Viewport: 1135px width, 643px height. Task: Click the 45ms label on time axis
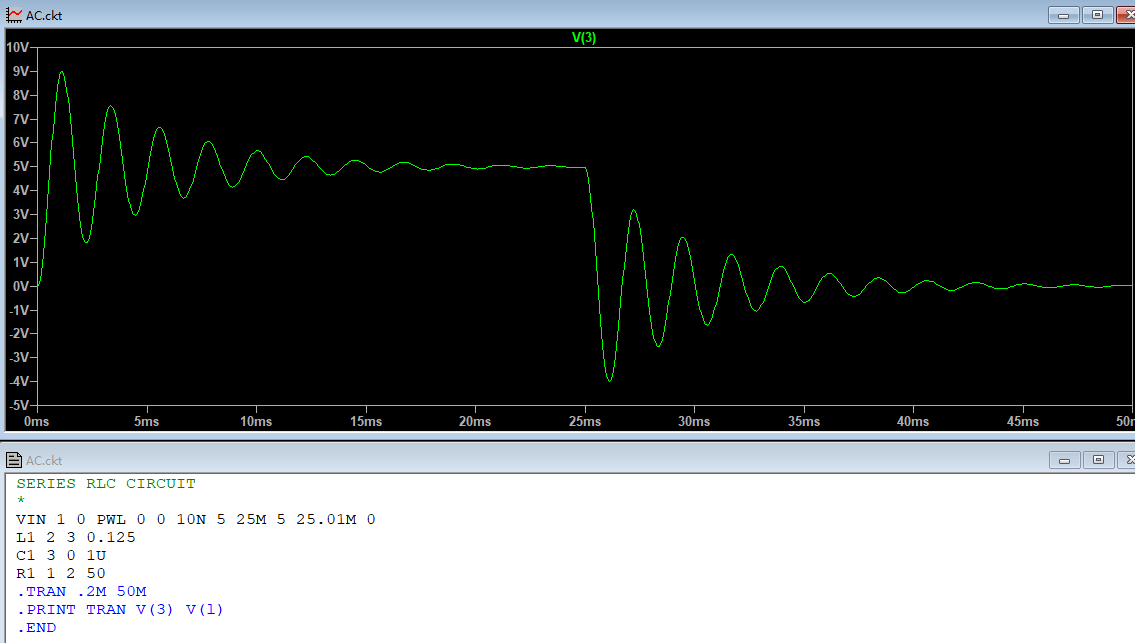pyautogui.click(x=1023, y=421)
